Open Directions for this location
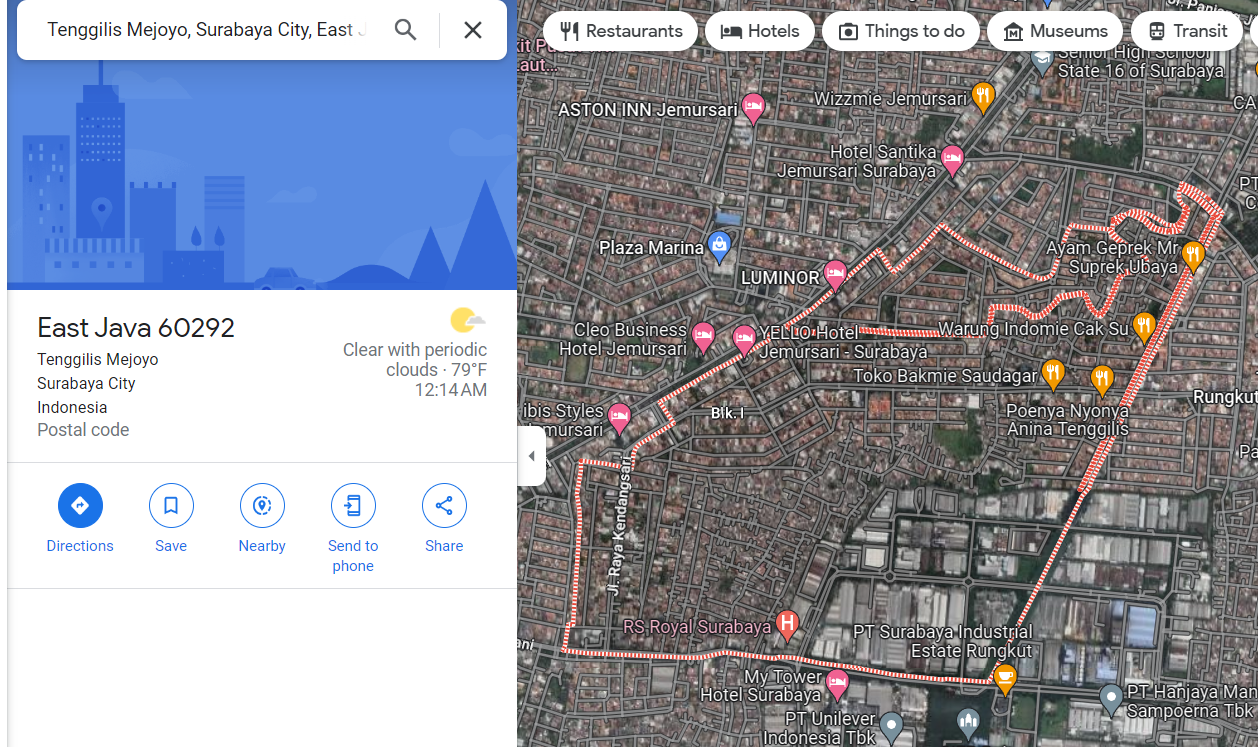The height and width of the screenshot is (747, 1258). [x=80, y=506]
